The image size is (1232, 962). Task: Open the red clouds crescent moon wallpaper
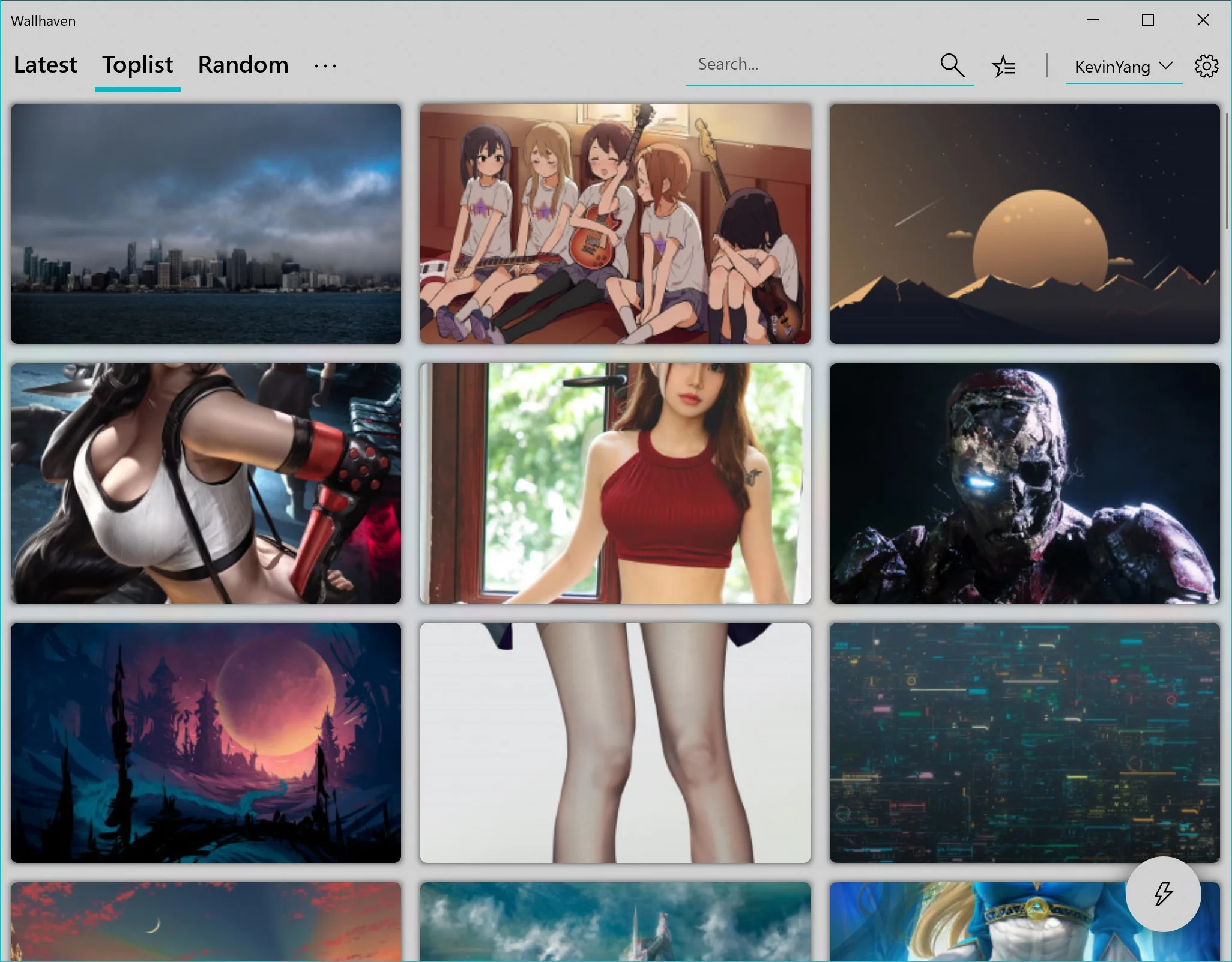(206, 922)
